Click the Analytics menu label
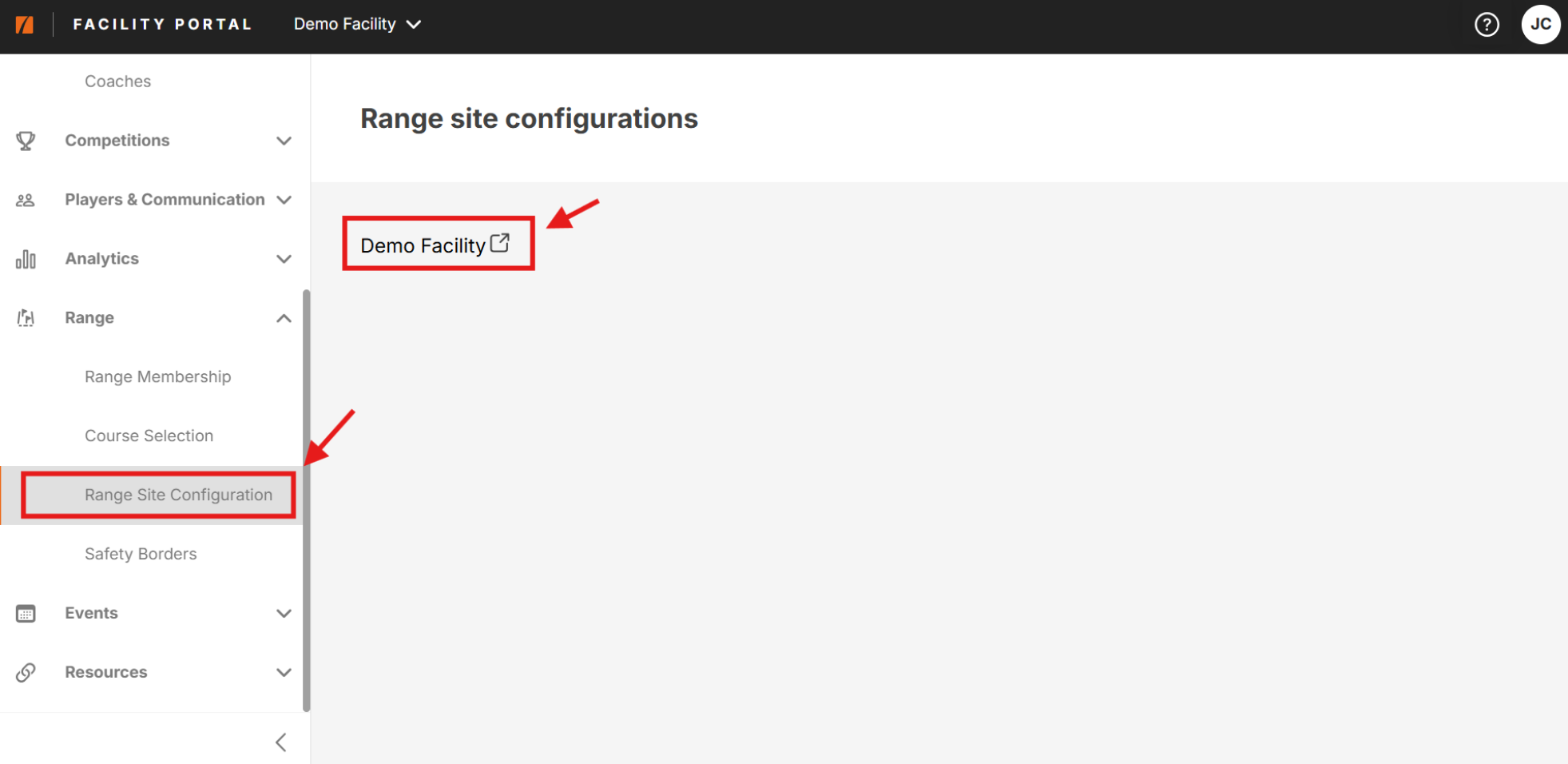 (102, 259)
